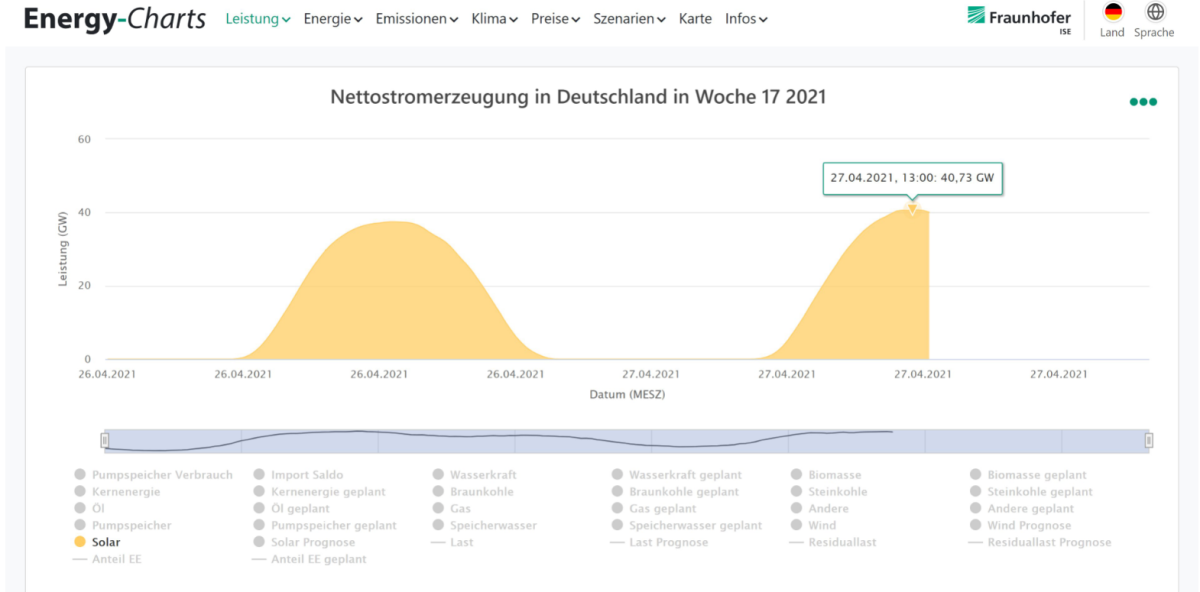
Task: Click the left handle of range navigator
Action: pyautogui.click(x=105, y=440)
